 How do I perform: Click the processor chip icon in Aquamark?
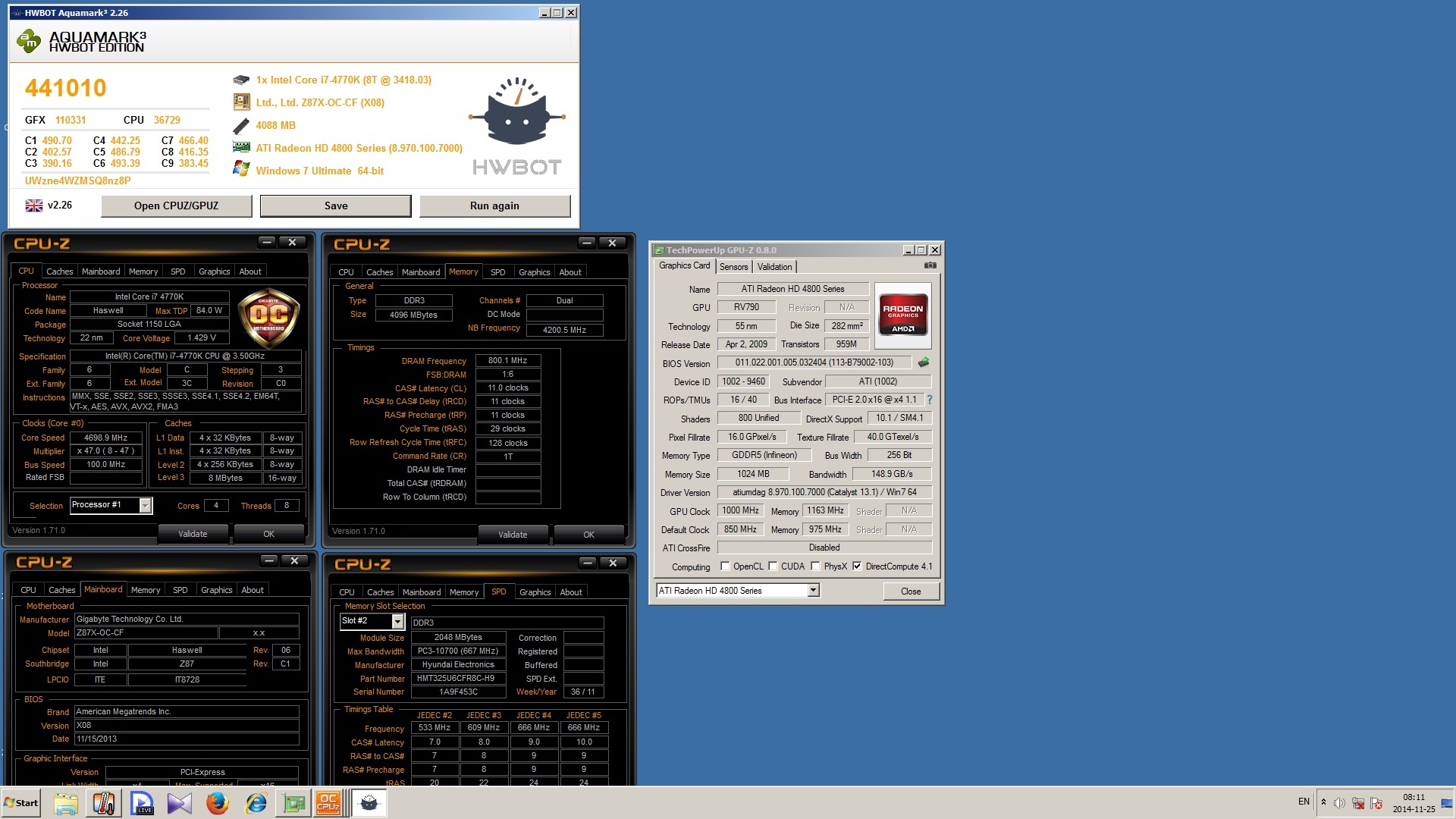point(241,80)
